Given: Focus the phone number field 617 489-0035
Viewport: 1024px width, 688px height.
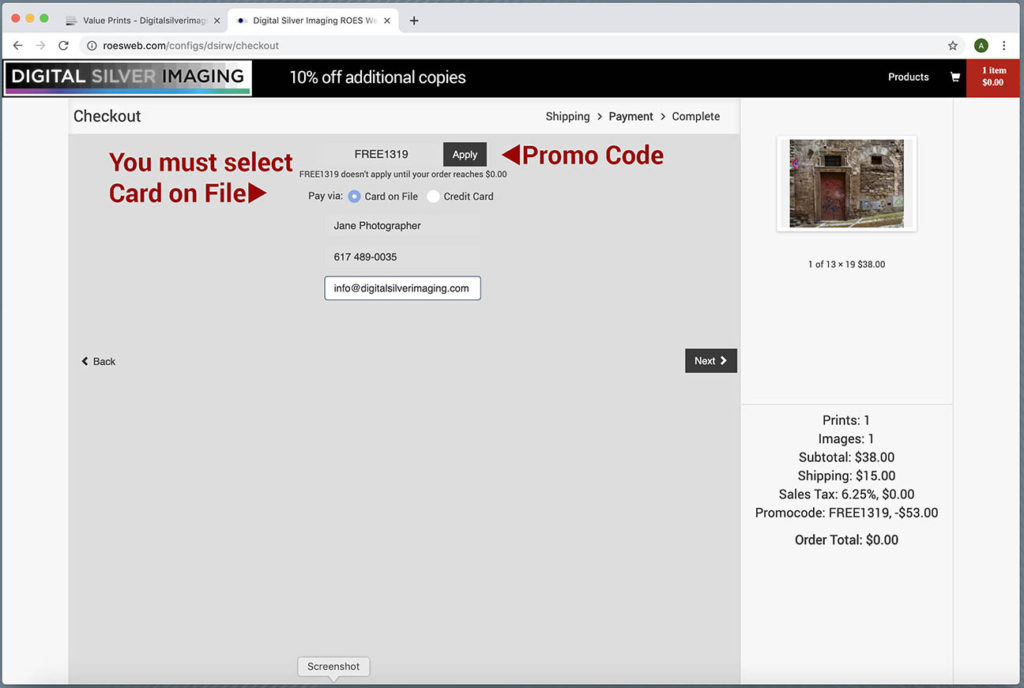Looking at the screenshot, I should [x=402, y=257].
